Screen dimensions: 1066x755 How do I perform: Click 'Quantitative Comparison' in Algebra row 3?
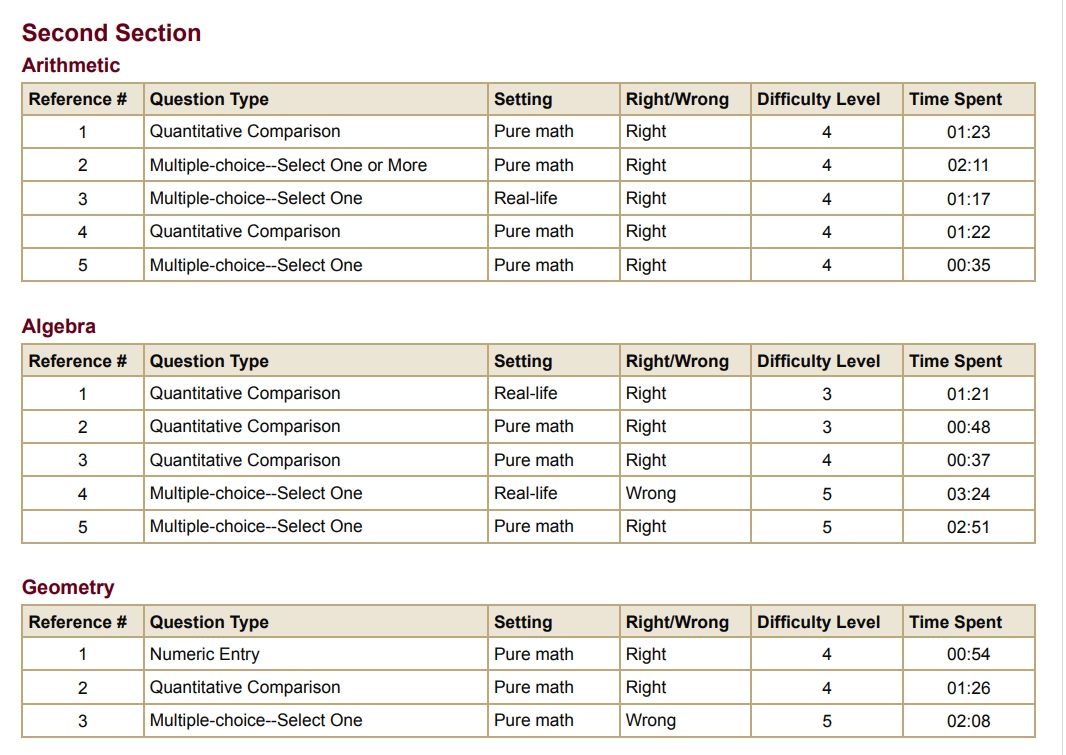pos(245,460)
